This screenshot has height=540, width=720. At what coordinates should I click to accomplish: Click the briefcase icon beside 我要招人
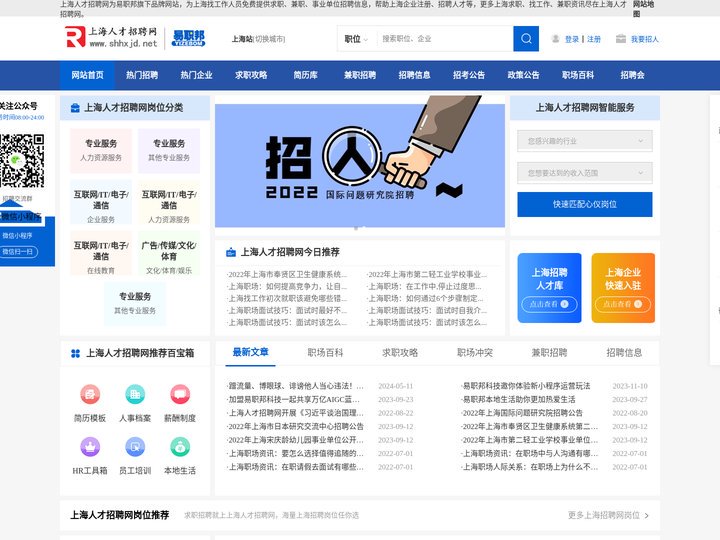[620, 39]
